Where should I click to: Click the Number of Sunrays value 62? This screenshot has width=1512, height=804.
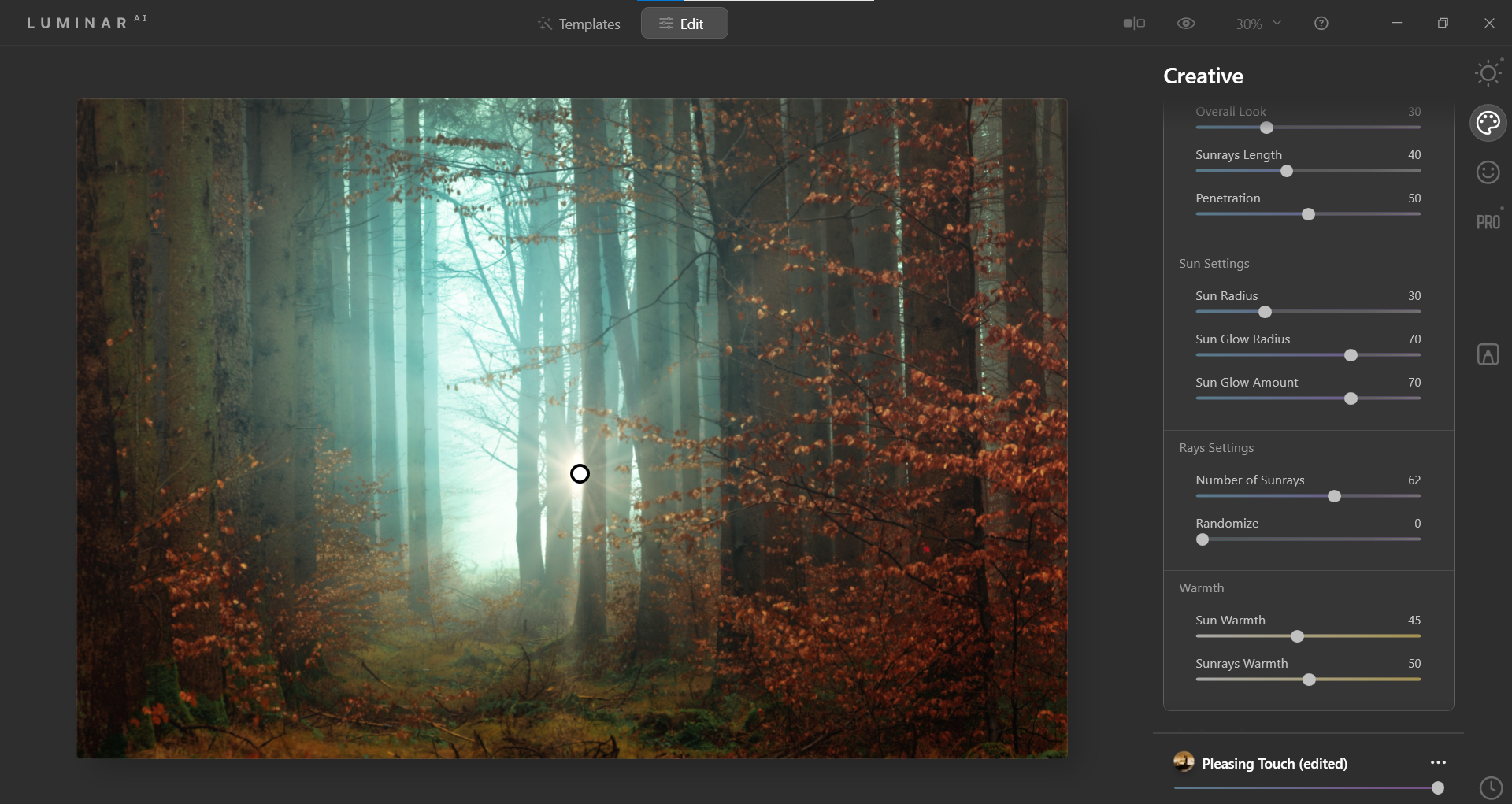[x=1414, y=480]
